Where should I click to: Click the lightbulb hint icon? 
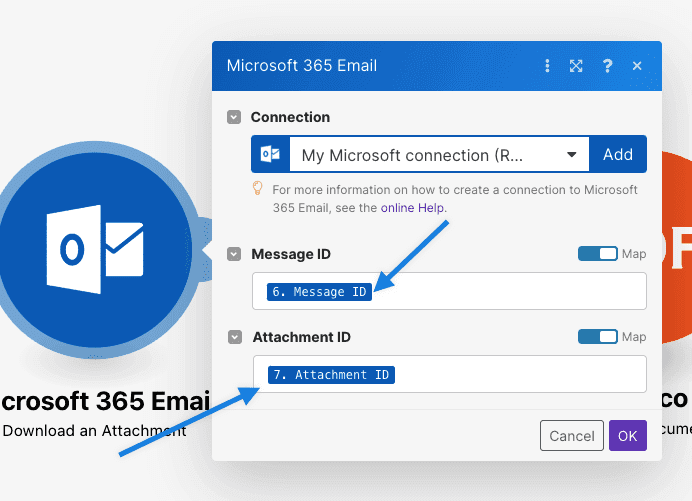[x=257, y=188]
